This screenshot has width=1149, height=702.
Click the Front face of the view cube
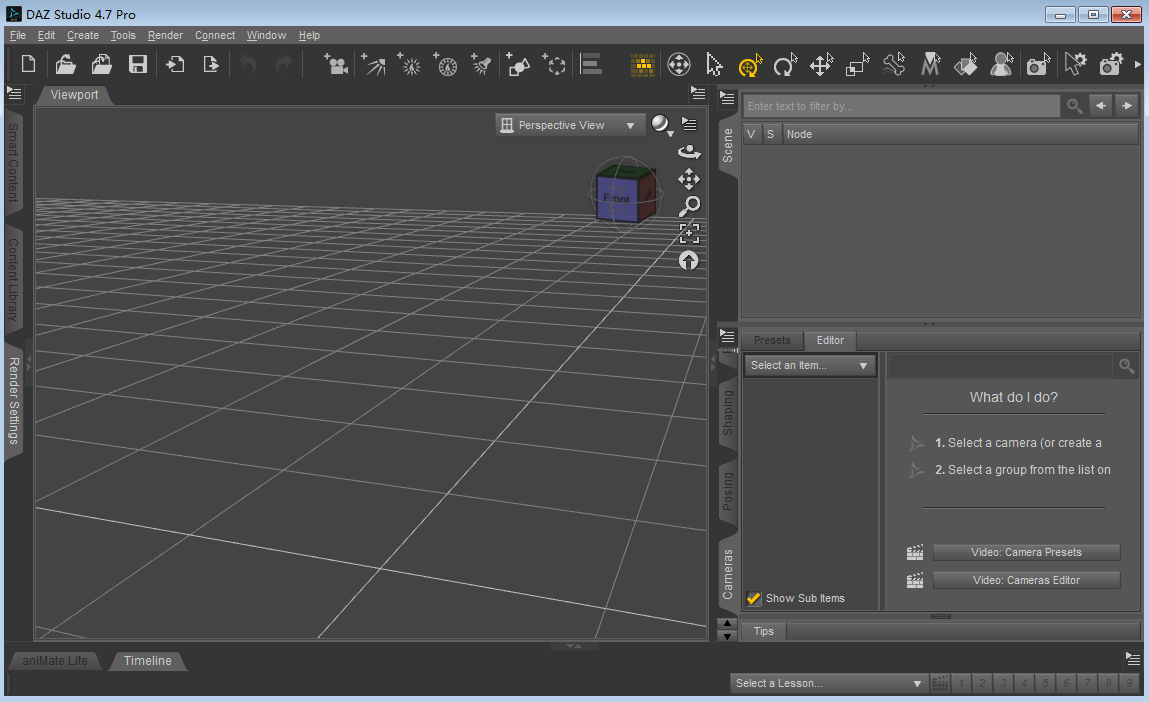[x=616, y=199]
